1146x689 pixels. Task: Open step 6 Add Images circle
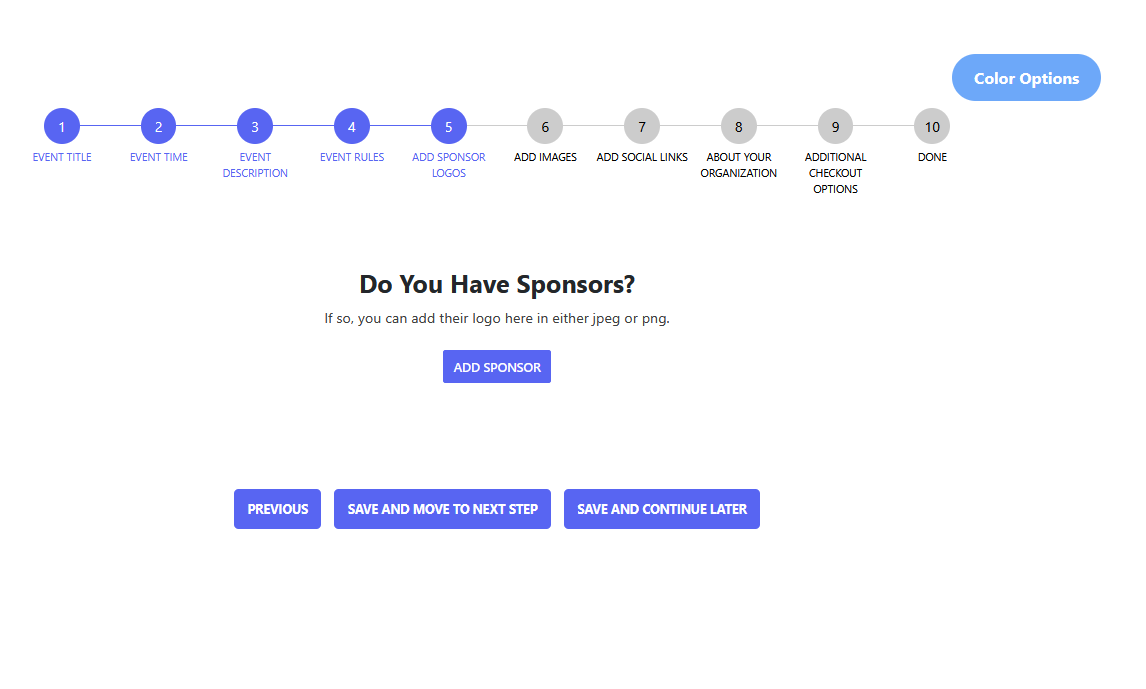545,127
